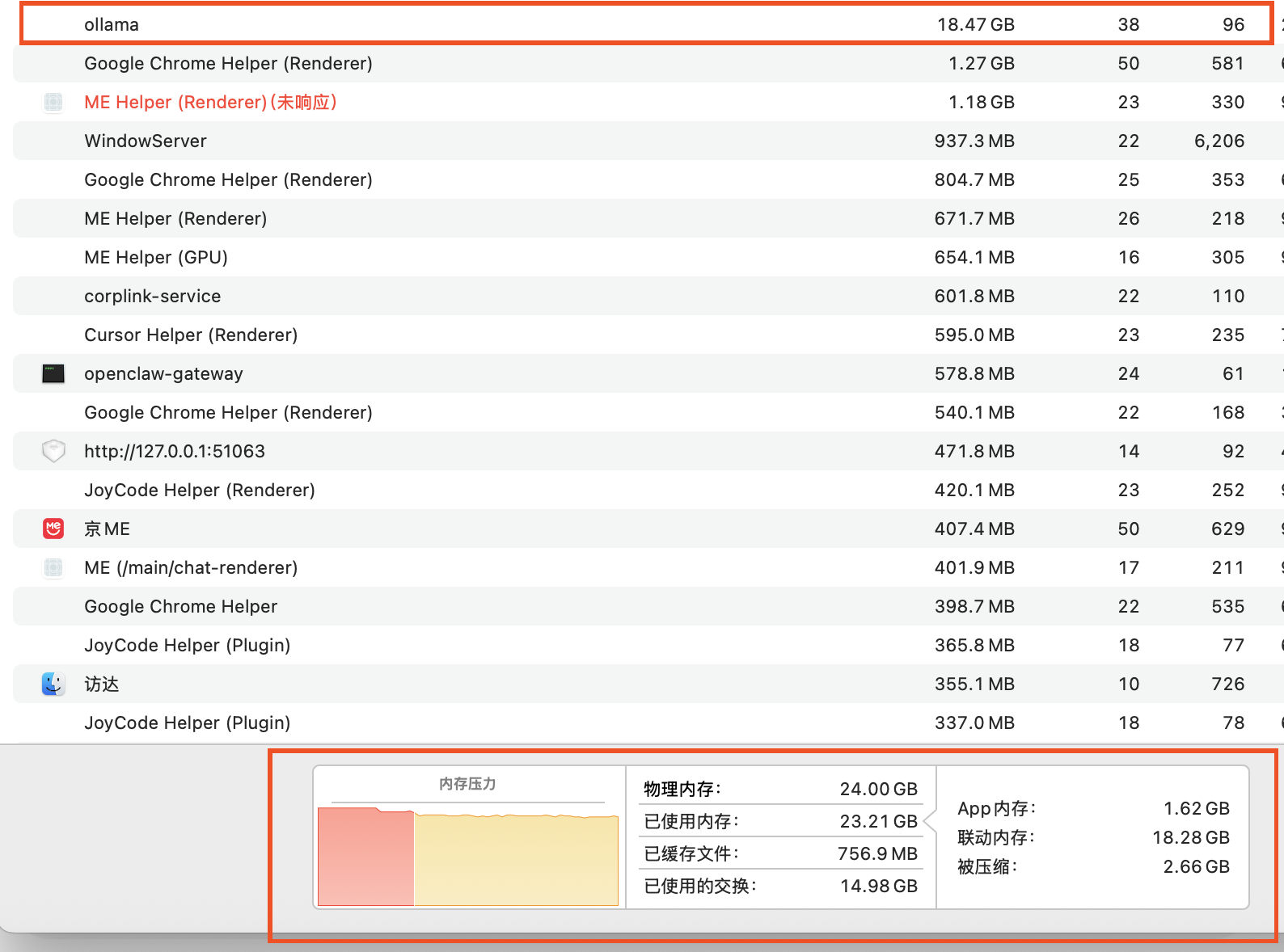Select the ollama process name
1284x952 pixels.
coord(112,24)
